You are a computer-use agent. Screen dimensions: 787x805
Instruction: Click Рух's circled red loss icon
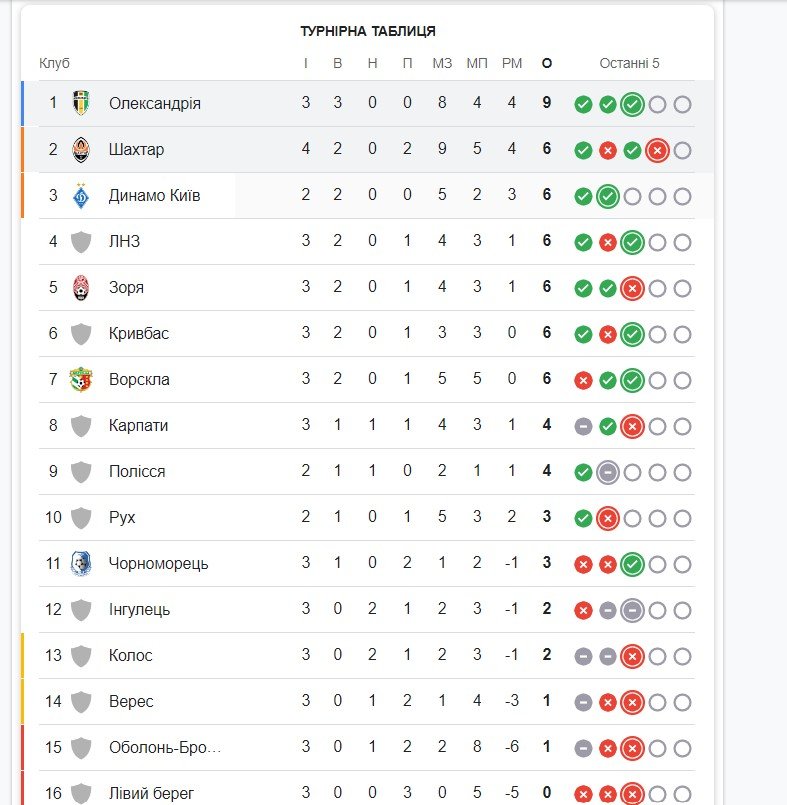coord(608,519)
